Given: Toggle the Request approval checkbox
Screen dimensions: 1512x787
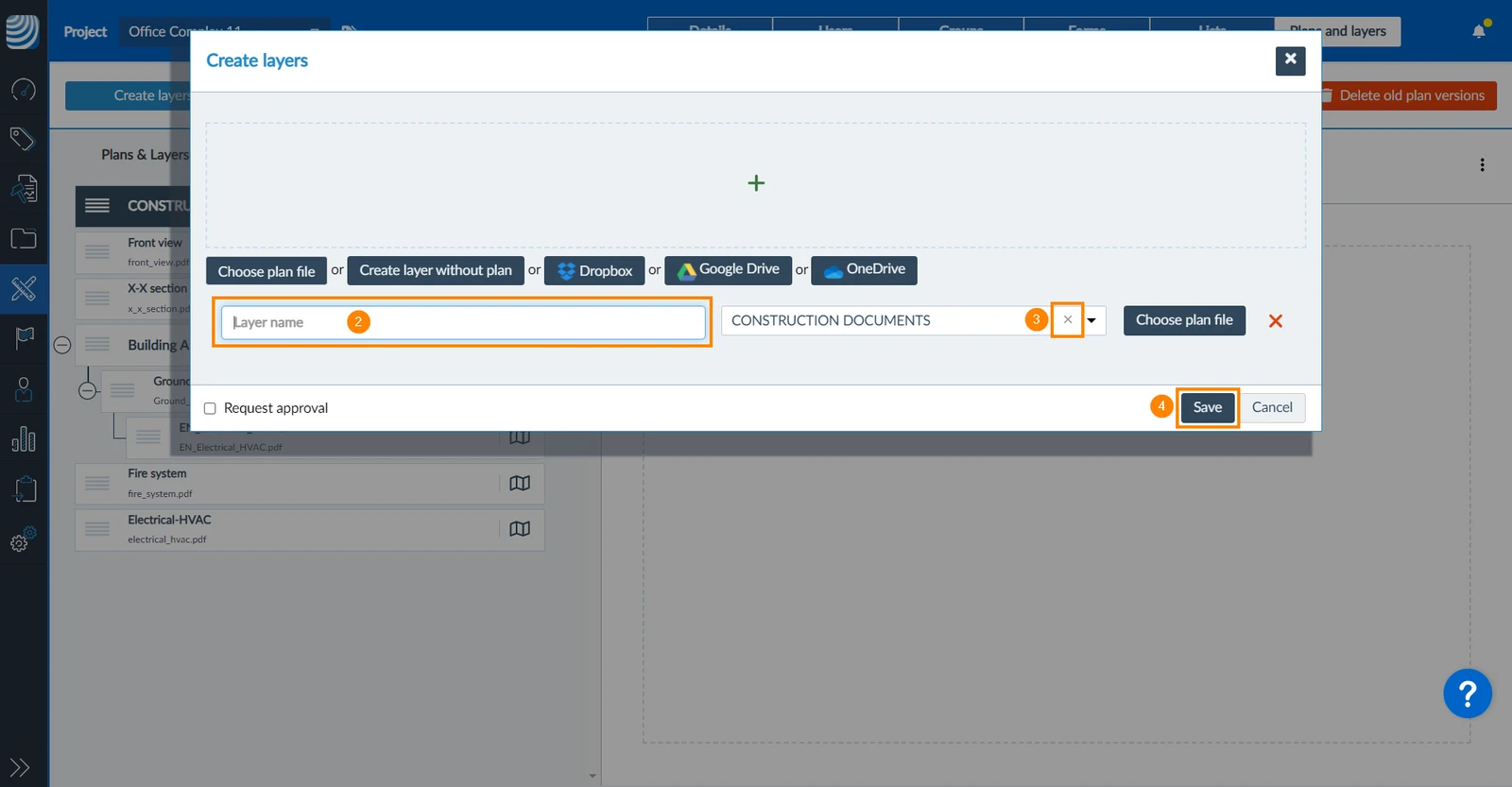Looking at the screenshot, I should (210, 408).
